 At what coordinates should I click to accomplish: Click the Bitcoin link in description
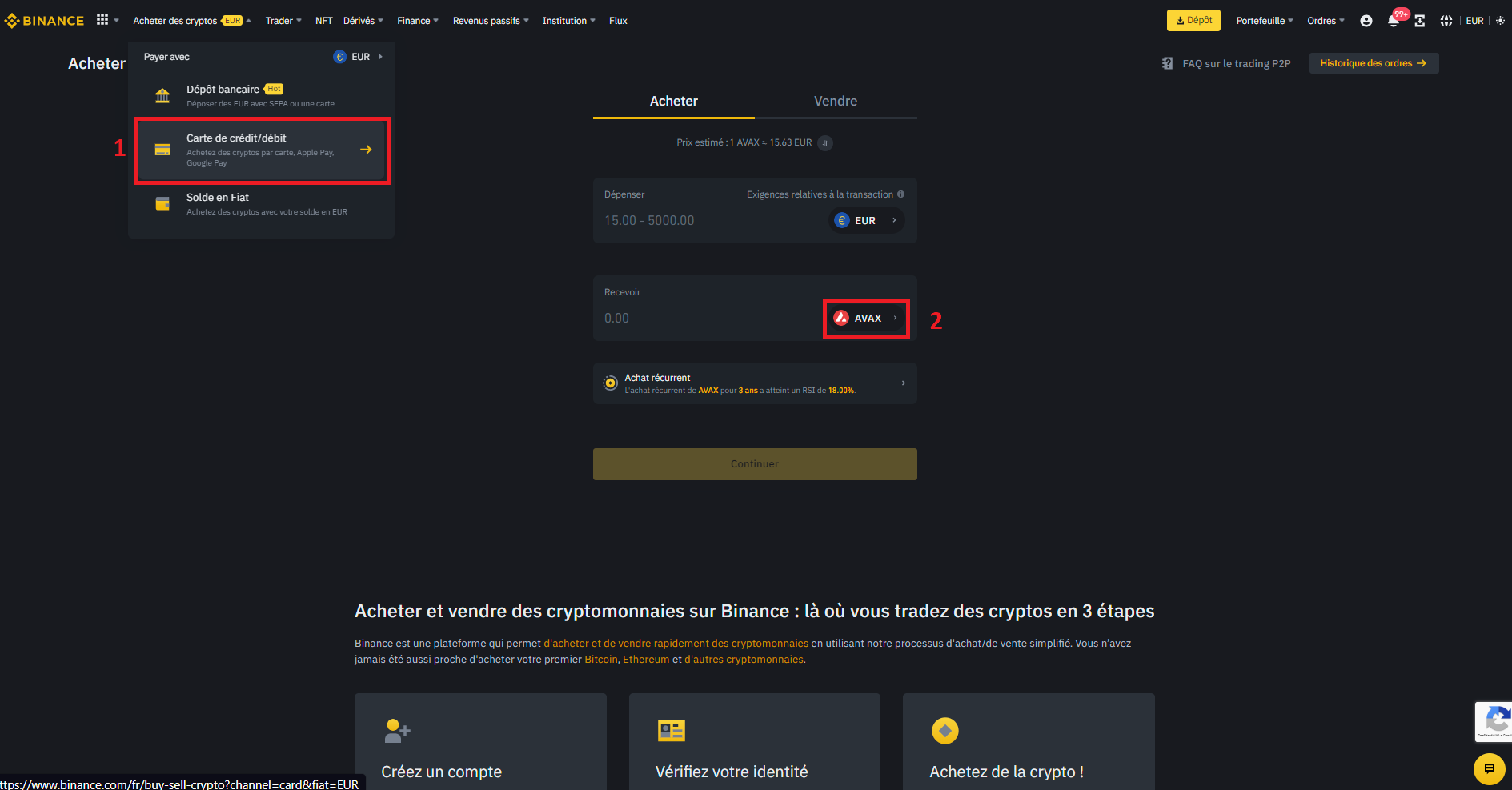(601, 660)
